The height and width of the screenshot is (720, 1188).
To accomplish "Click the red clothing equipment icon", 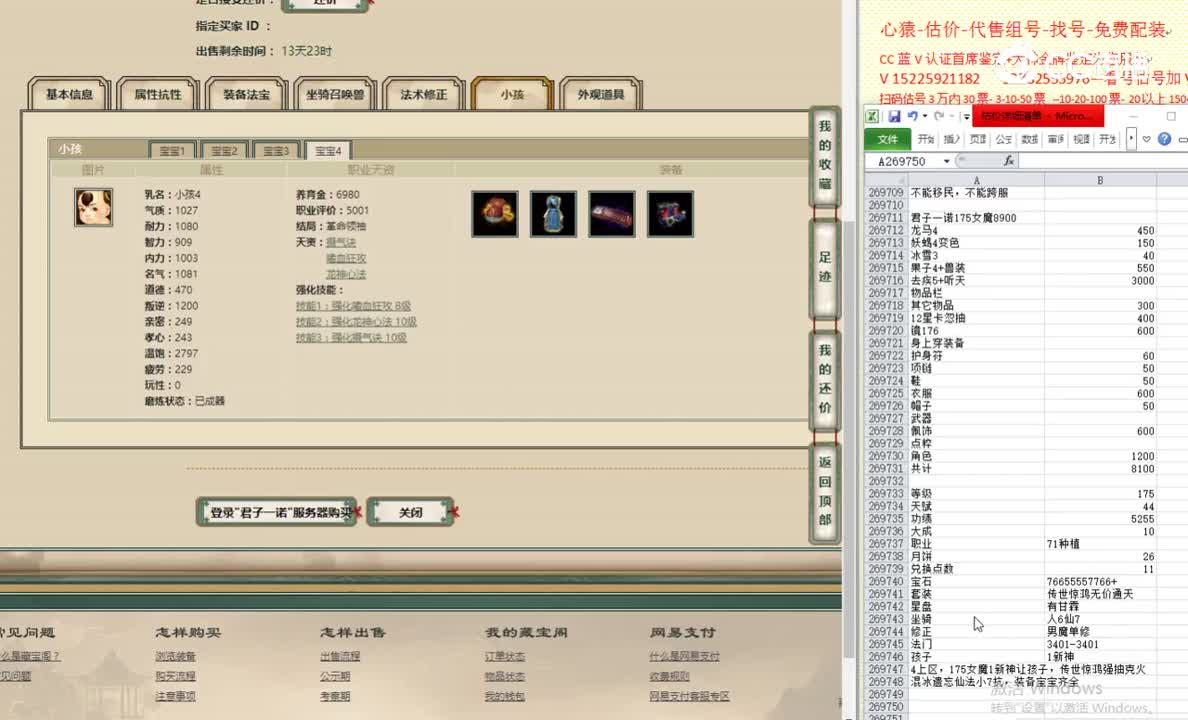I will (495, 214).
